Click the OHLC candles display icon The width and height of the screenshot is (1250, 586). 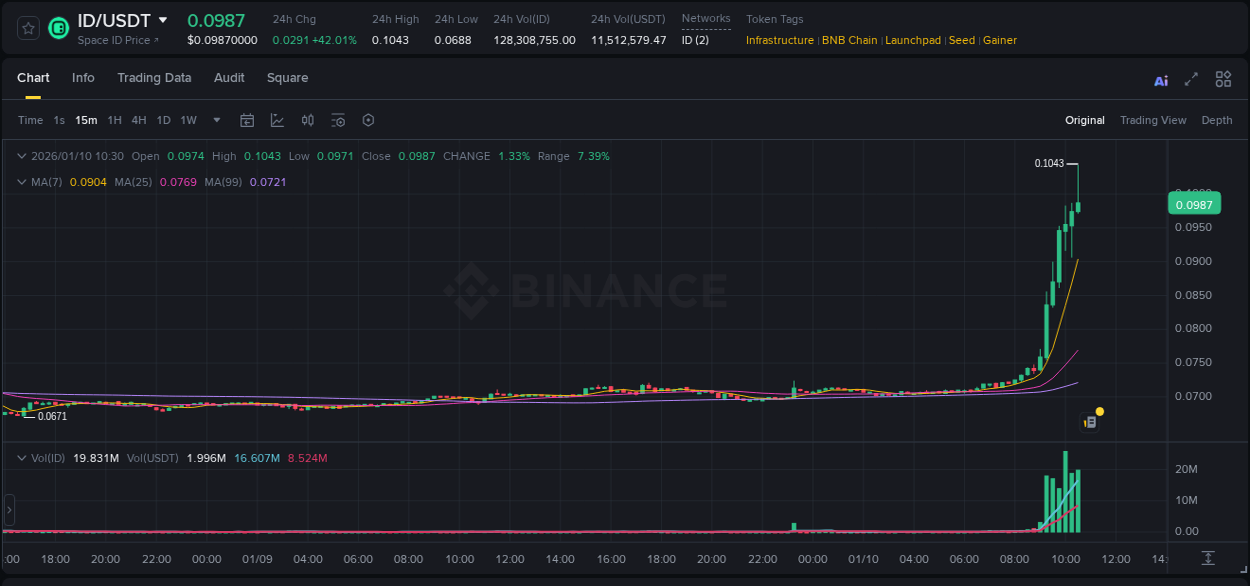point(308,120)
